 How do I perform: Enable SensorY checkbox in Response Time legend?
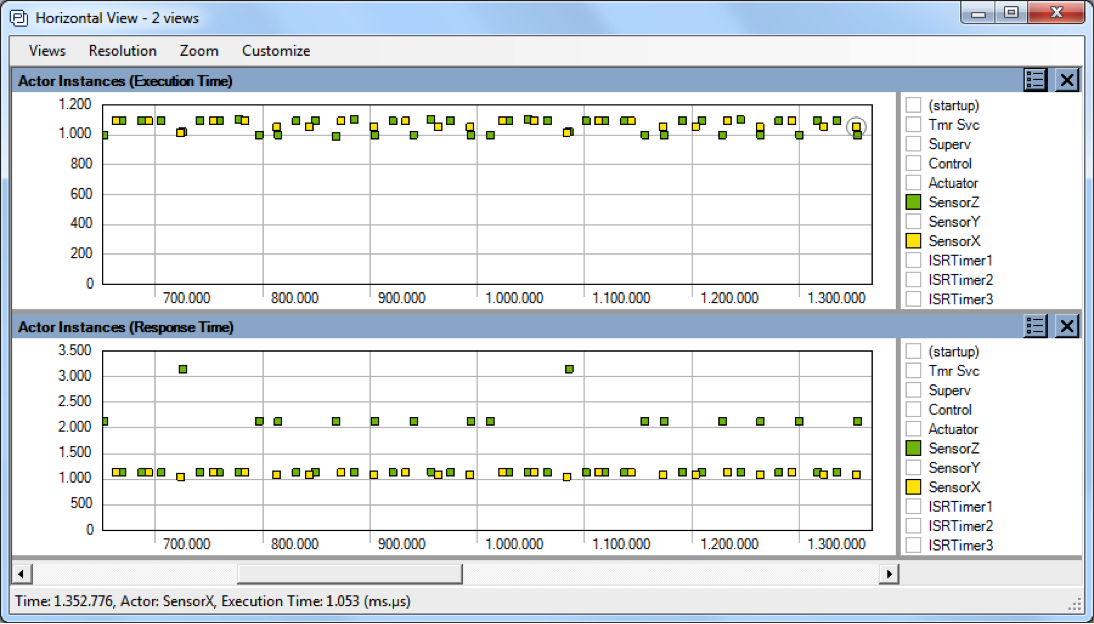[x=913, y=468]
